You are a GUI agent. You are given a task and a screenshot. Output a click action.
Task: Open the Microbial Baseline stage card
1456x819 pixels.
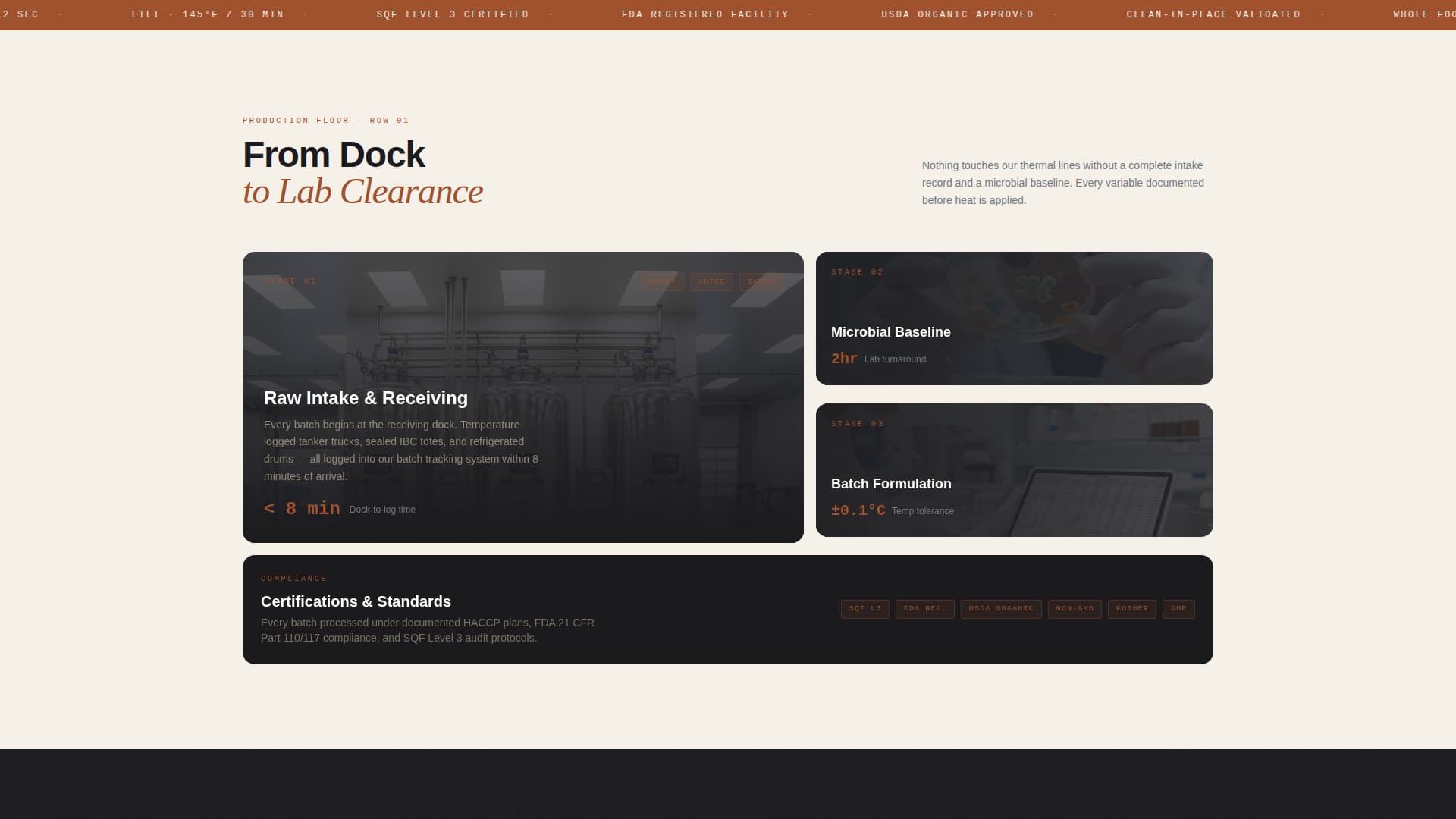pyautogui.click(x=1014, y=318)
